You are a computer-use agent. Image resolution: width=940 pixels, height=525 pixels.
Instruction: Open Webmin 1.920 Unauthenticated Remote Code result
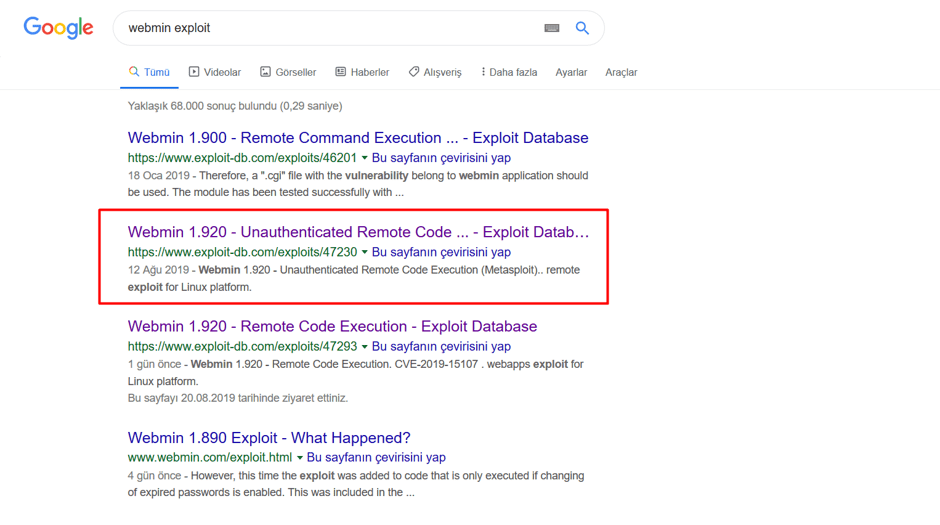(x=358, y=232)
